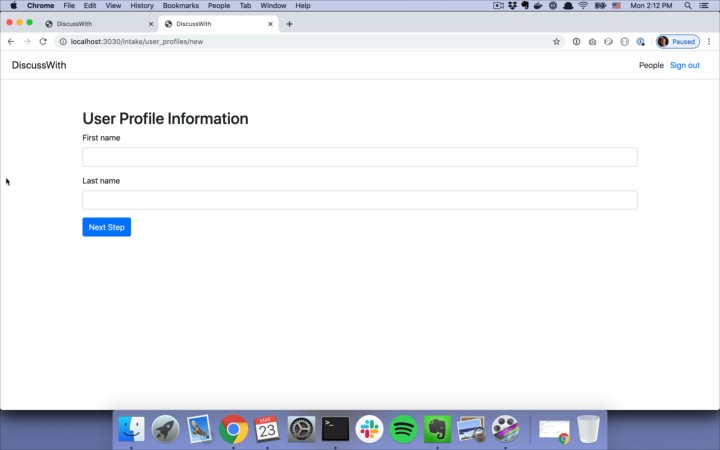Open Finder from the Dock

tap(131, 429)
